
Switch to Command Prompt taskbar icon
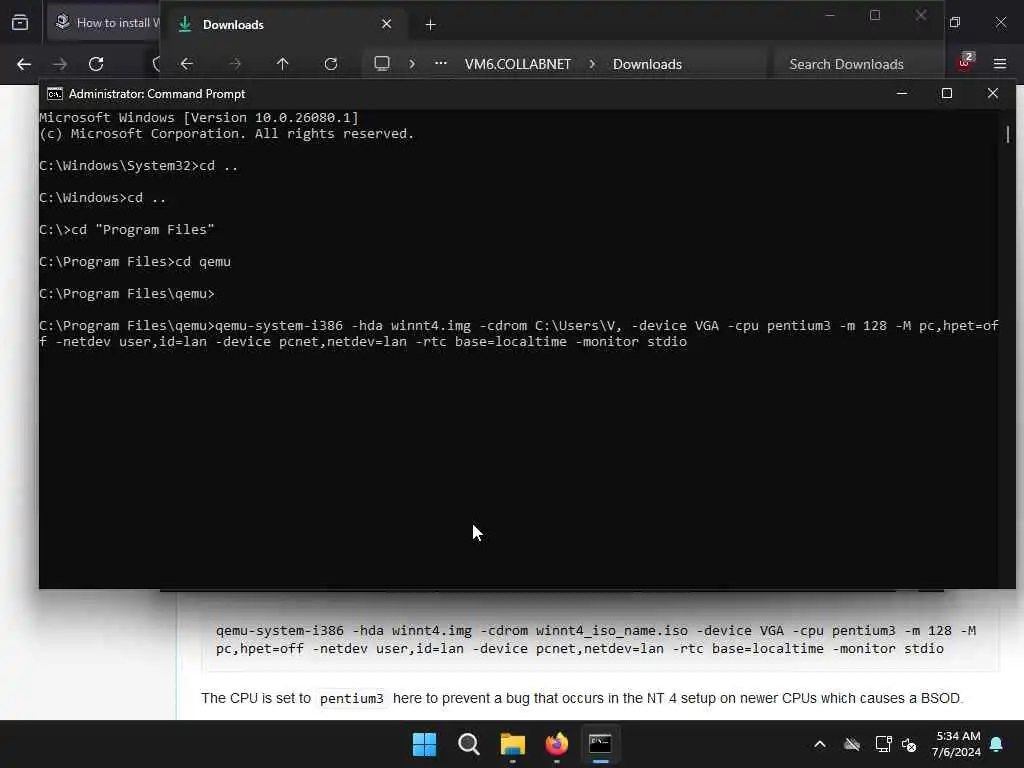tap(600, 744)
